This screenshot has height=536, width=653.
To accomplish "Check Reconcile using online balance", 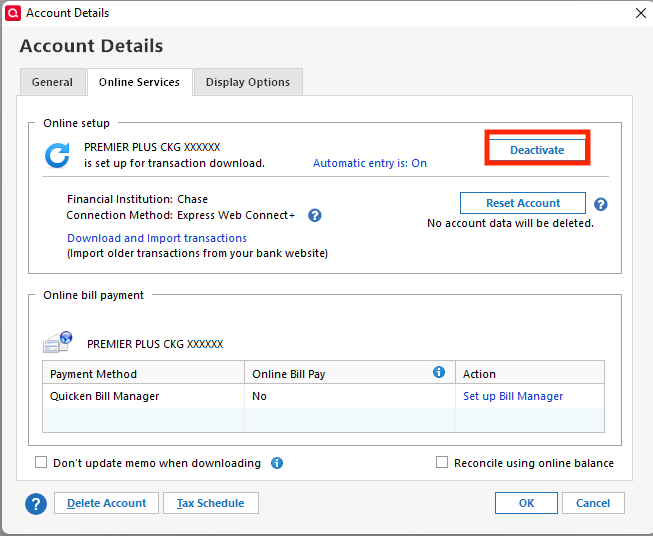I will click(442, 462).
